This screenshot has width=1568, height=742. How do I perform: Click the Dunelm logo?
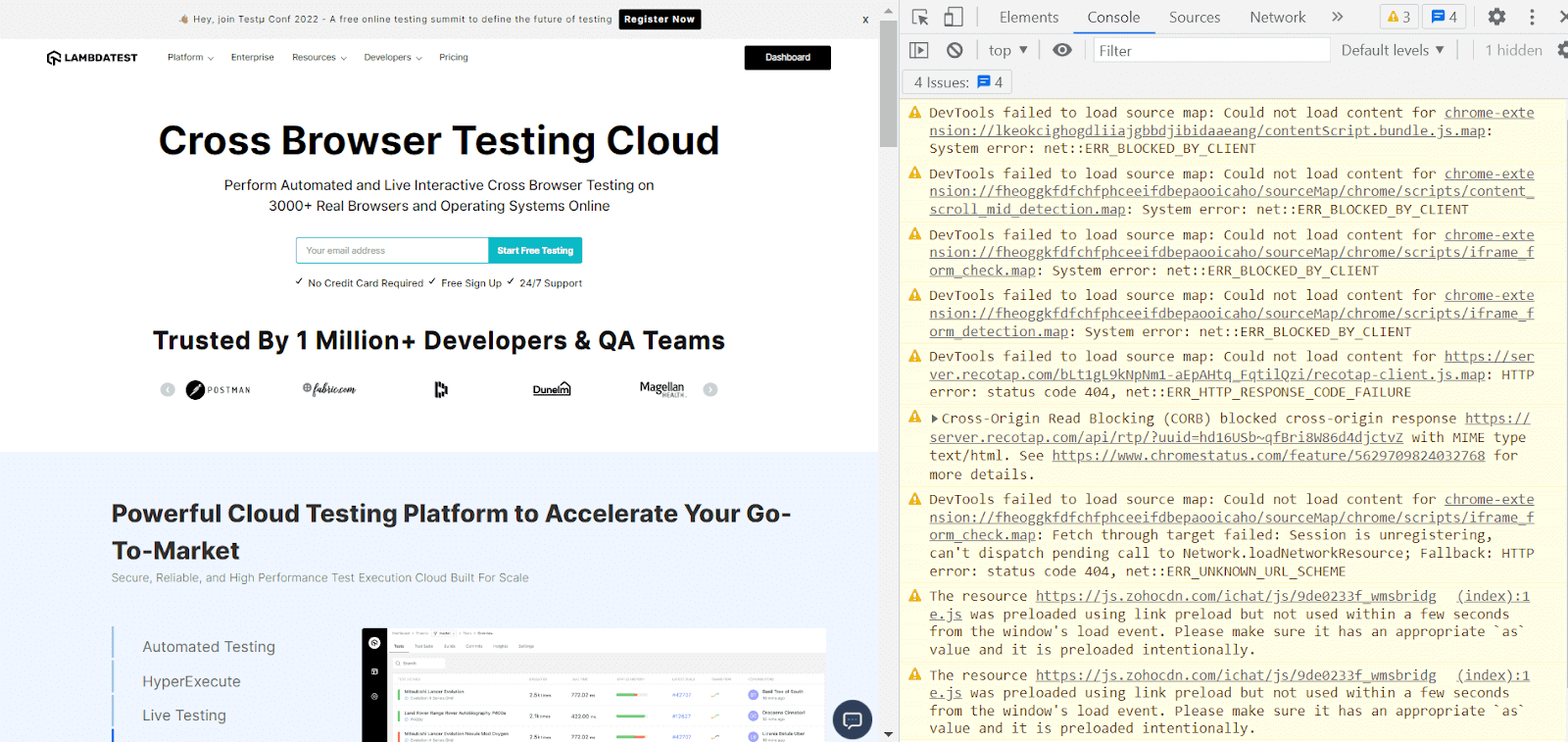pyautogui.click(x=552, y=389)
